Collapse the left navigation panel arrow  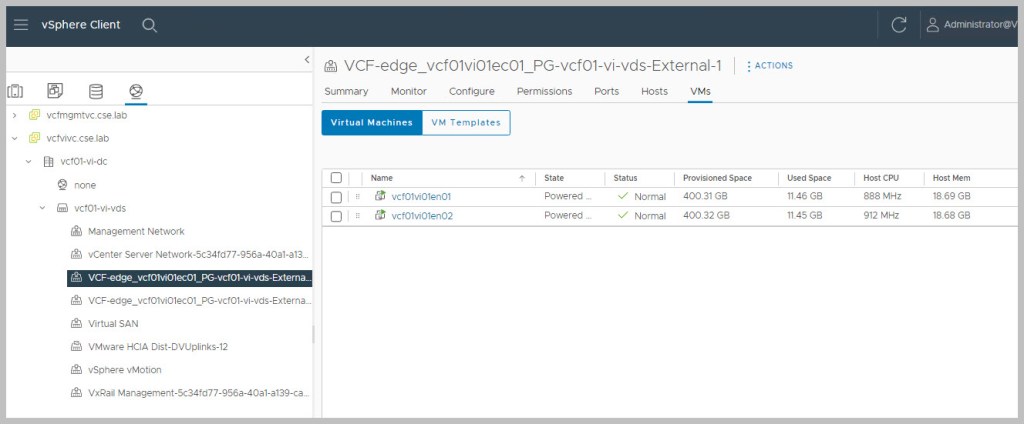pyautogui.click(x=306, y=60)
